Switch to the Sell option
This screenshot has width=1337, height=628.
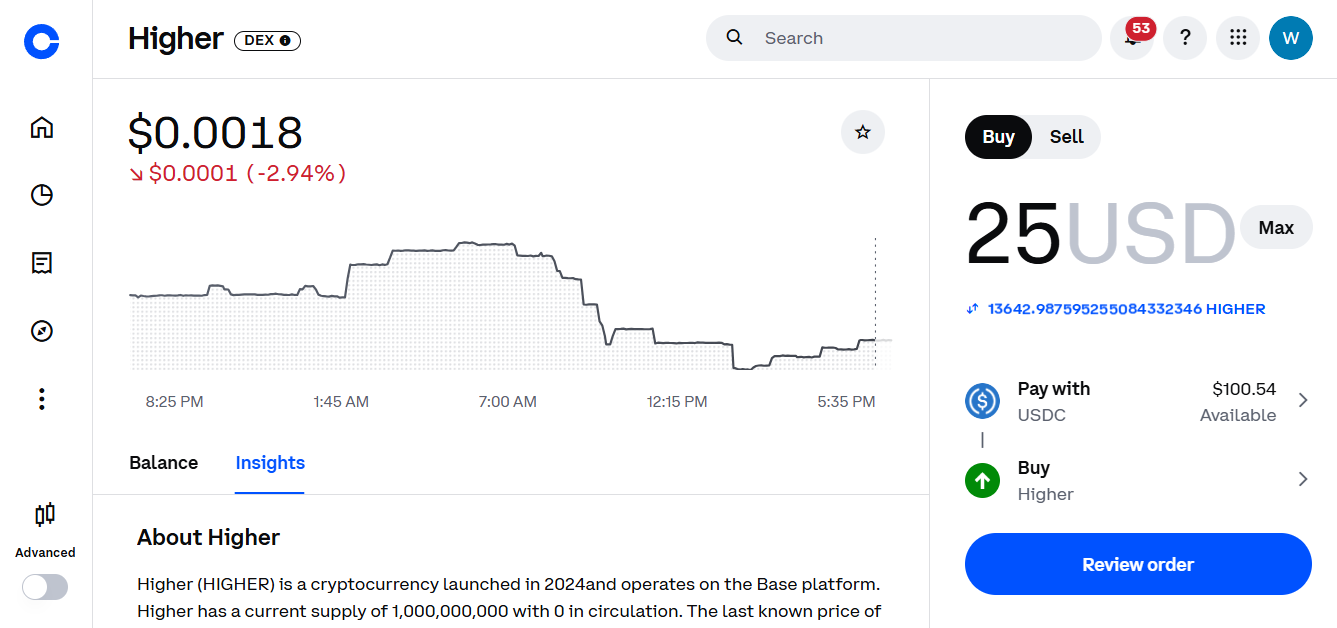1066,137
